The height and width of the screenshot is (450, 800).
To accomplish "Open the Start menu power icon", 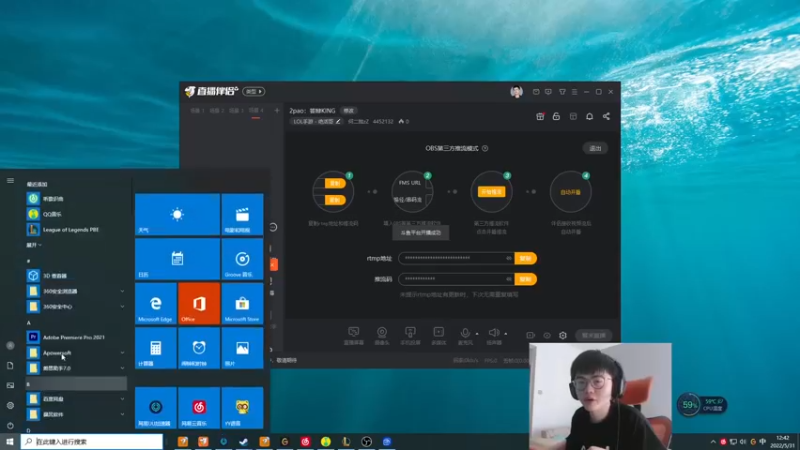I will pyautogui.click(x=10, y=426).
